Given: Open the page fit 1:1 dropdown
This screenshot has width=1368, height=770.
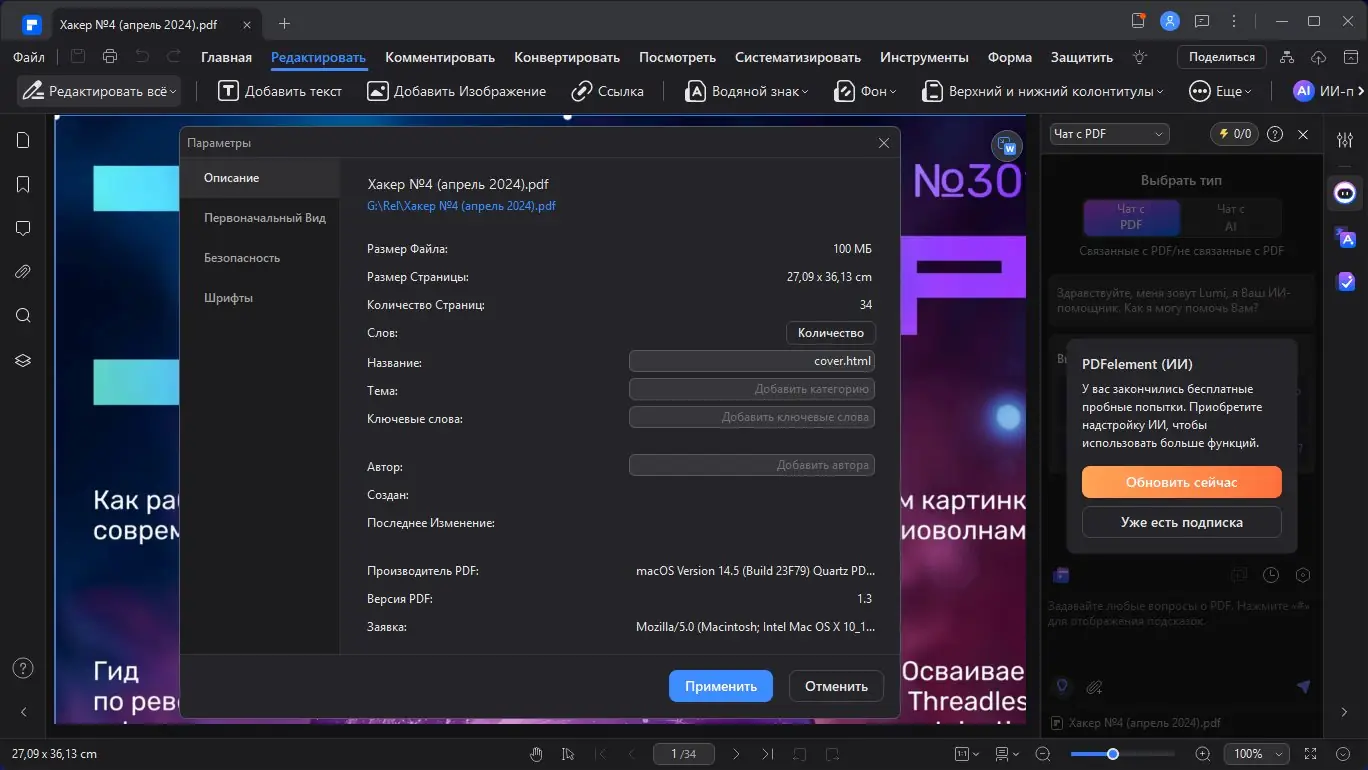Looking at the screenshot, I should point(966,754).
